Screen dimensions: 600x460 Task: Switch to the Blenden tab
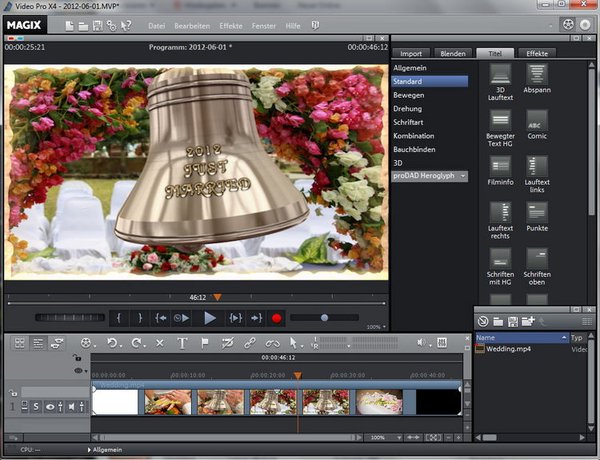point(452,53)
